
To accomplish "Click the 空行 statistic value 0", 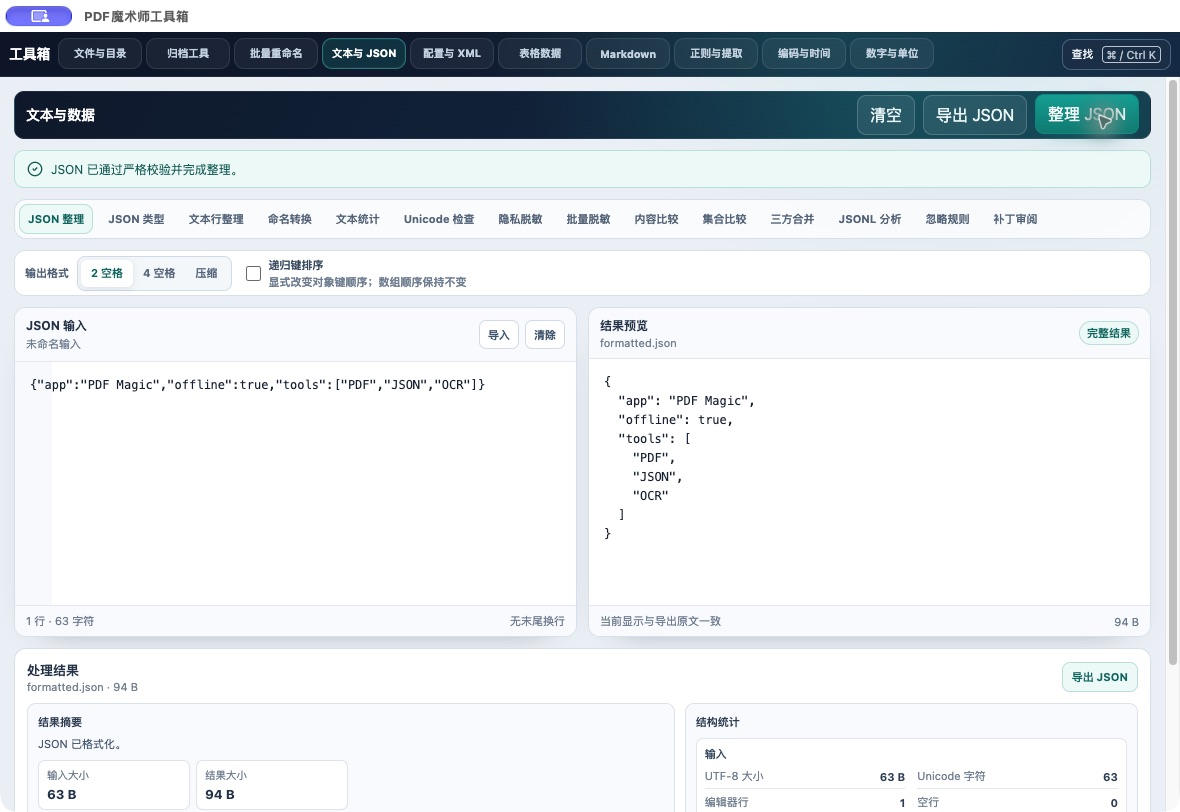I will (x=1114, y=803).
